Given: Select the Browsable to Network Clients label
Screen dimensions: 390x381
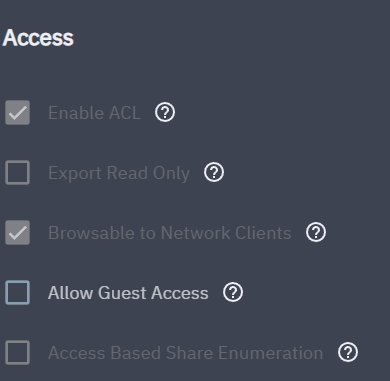Looking at the screenshot, I should coord(170,233).
